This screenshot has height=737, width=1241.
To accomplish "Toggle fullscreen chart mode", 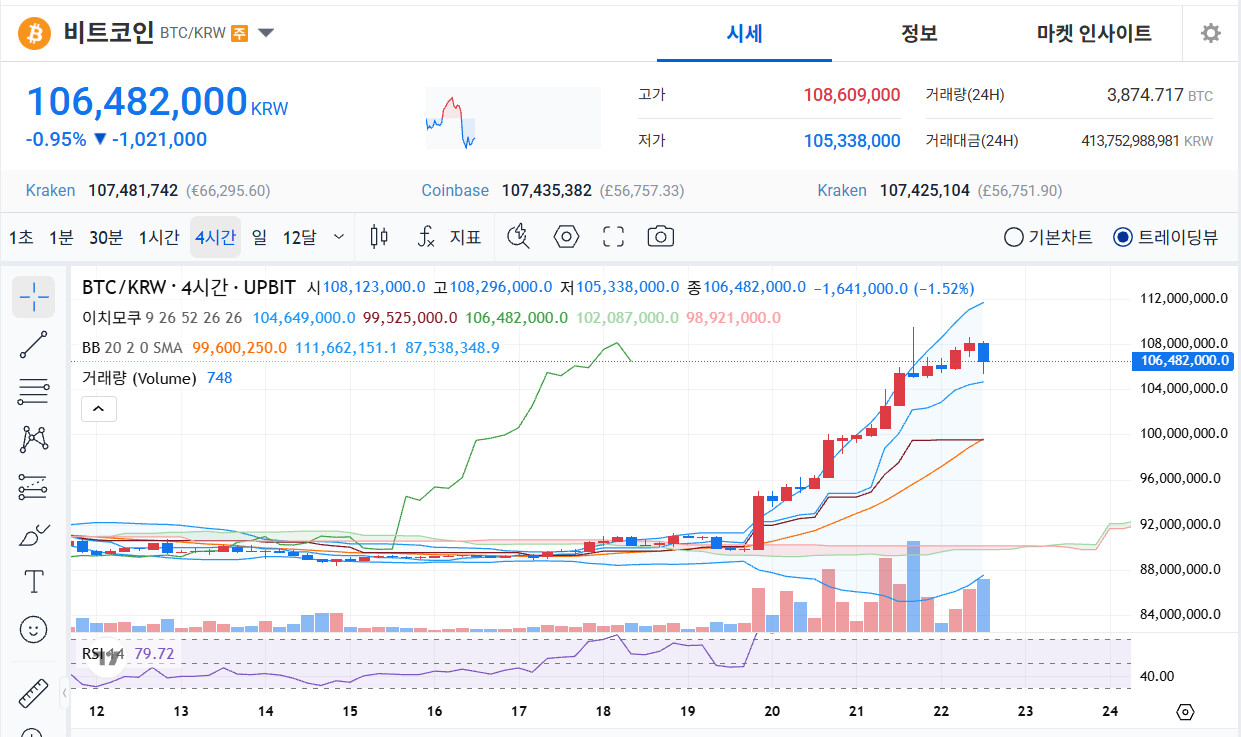I will tap(613, 237).
